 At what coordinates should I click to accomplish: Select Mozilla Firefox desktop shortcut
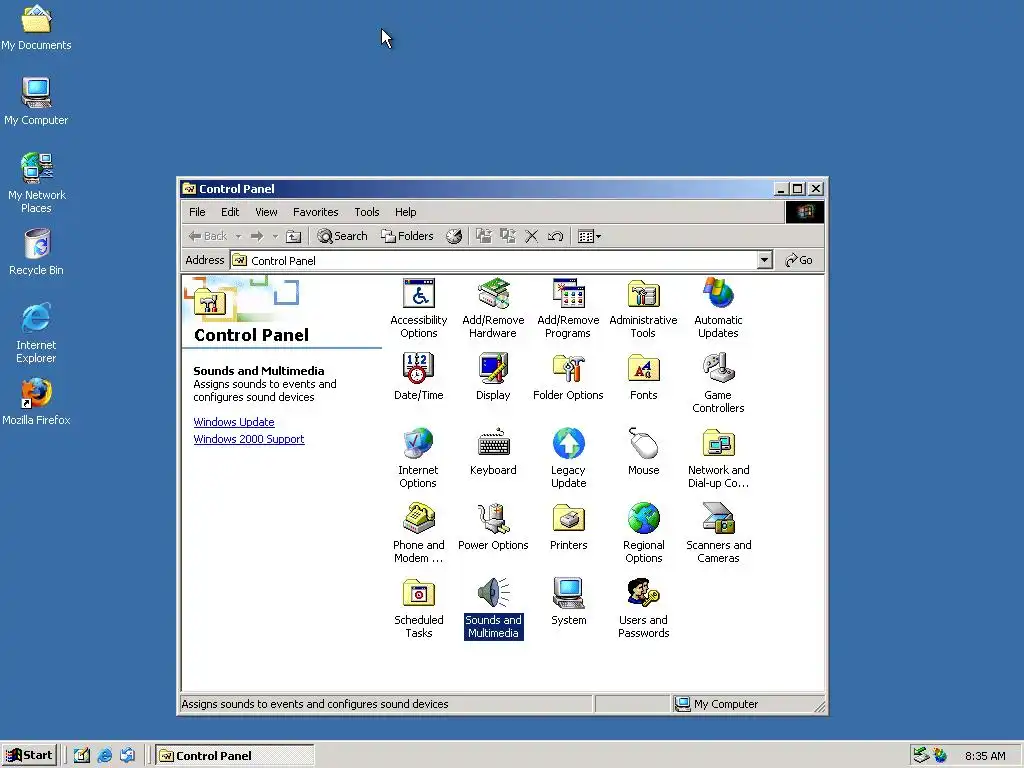[x=36, y=402]
